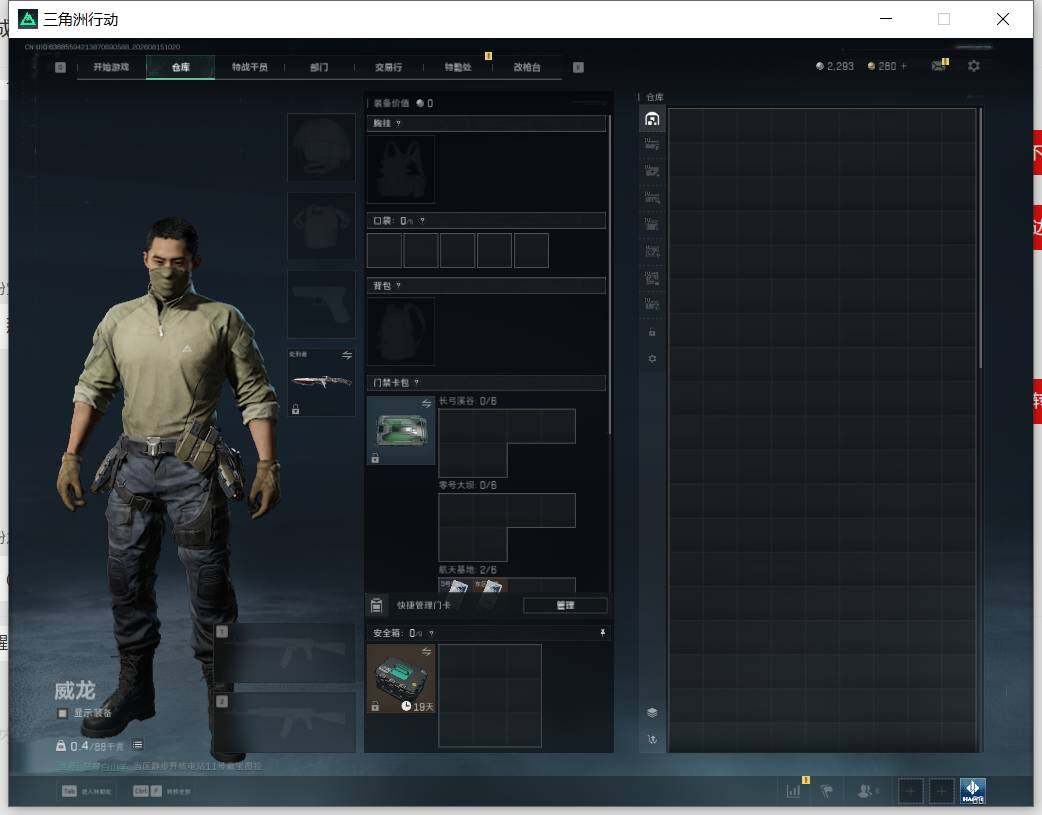
Task: Show help for 胸挂 section
Action: pyautogui.click(x=398, y=124)
